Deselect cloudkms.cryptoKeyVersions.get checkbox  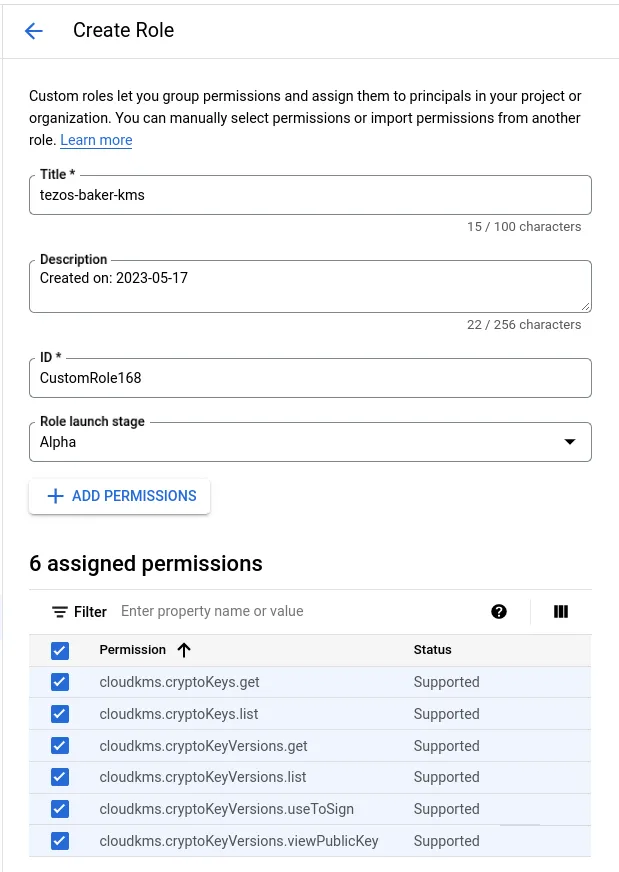click(60, 746)
